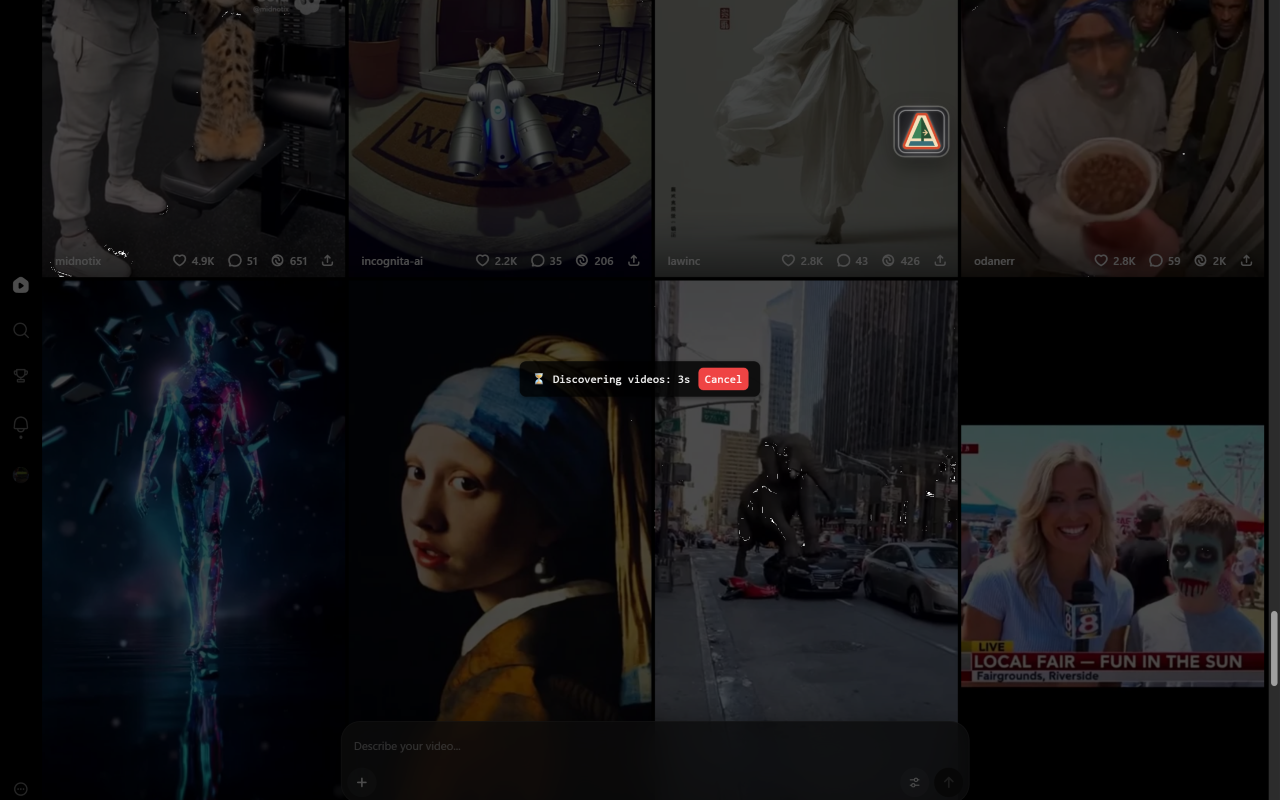The image size is (1280, 800).
Task: Open the video feed from the sidebar
Action: click(x=20, y=285)
